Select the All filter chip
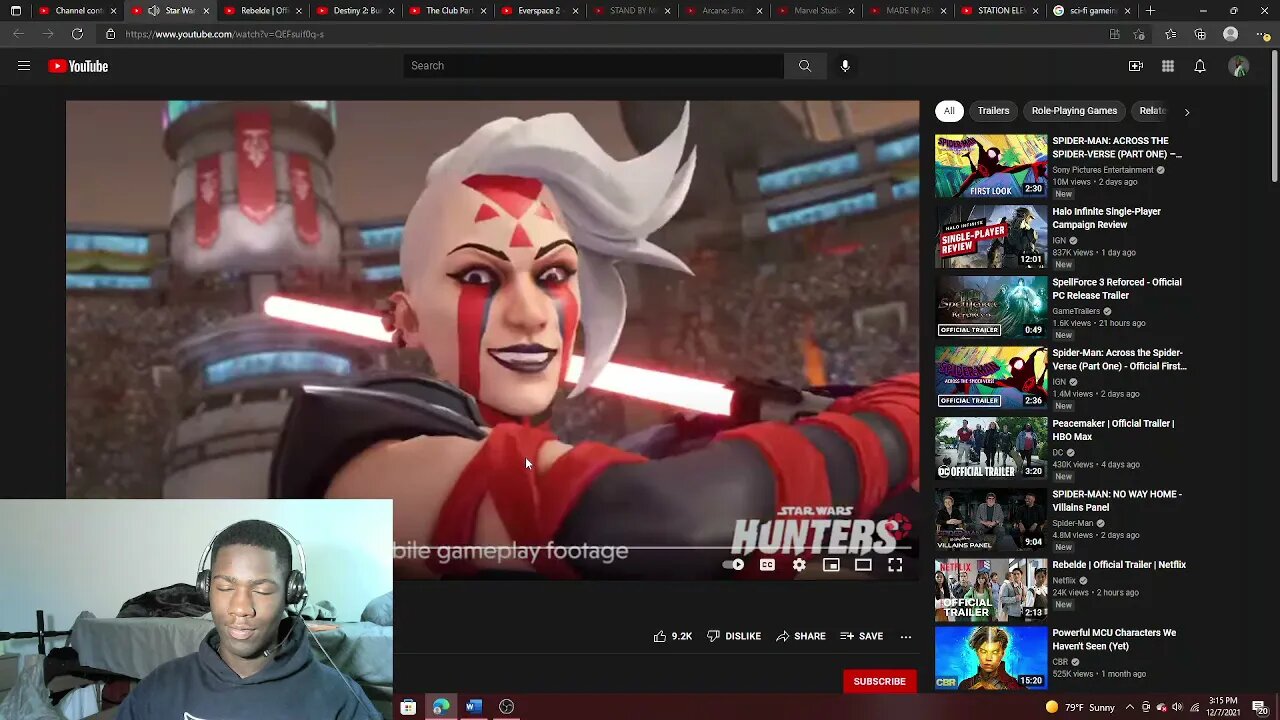1280x720 pixels. point(949,111)
